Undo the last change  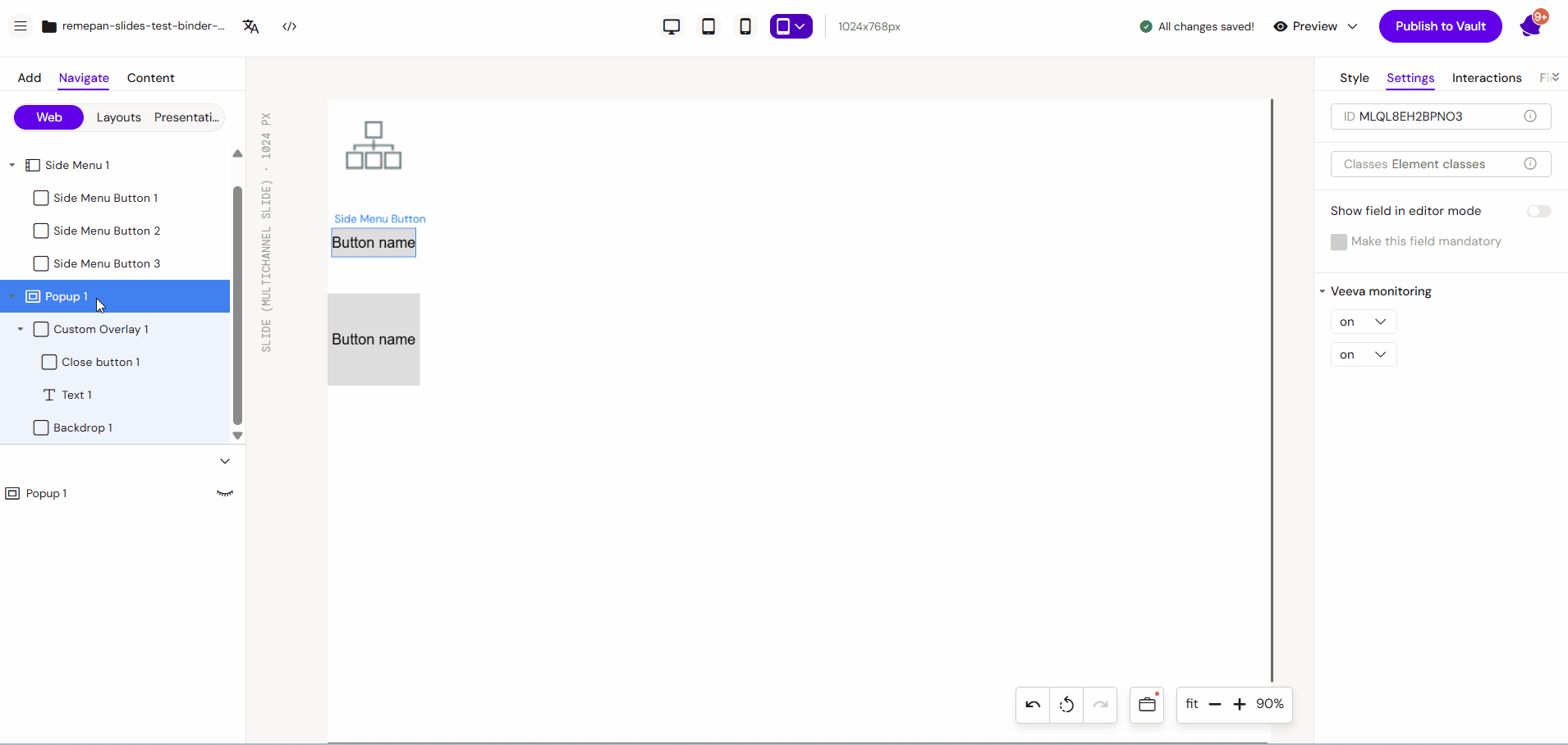tap(1033, 705)
